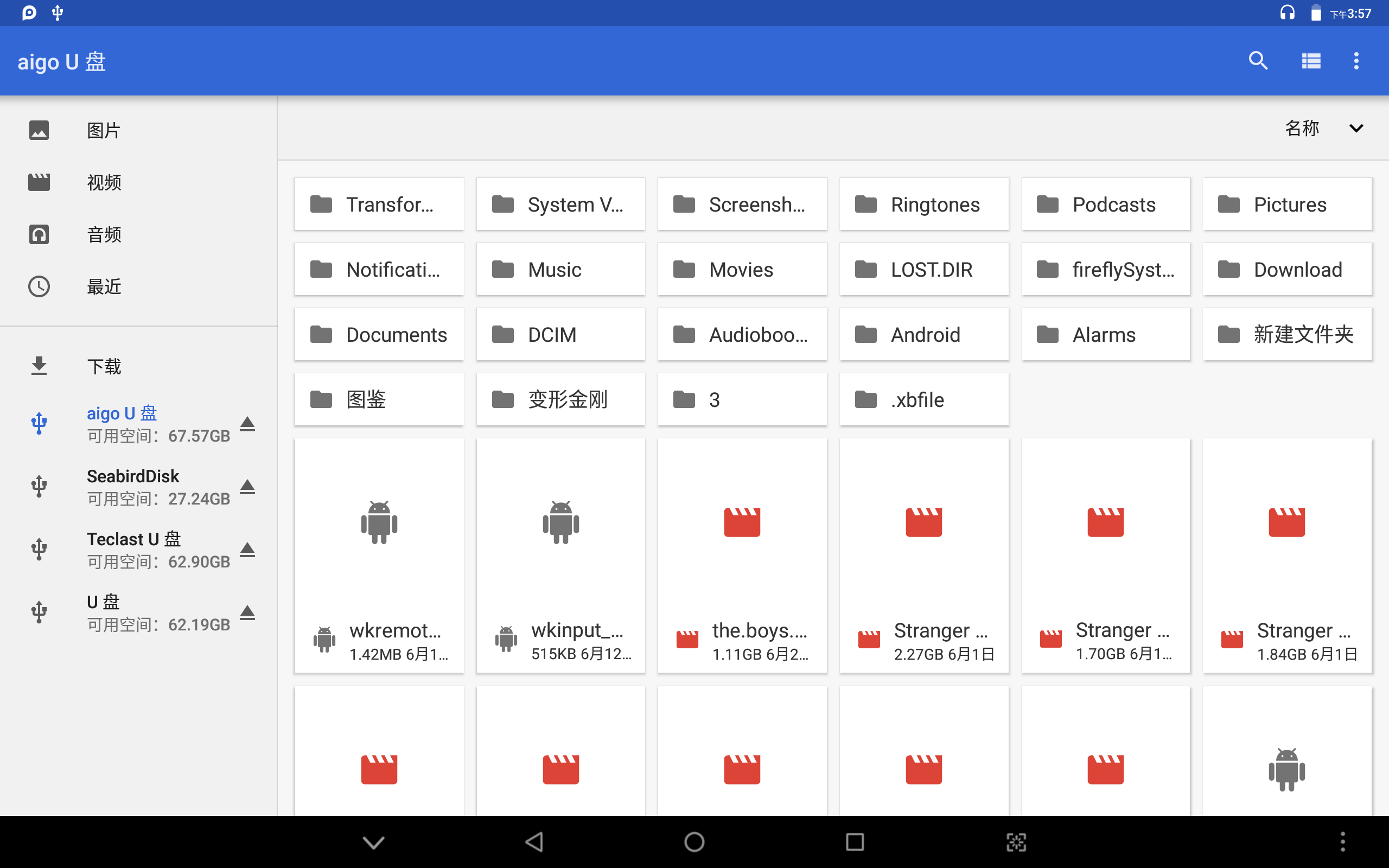Screen dimensions: 1389x868
Task: Open the System V... folder
Action: [x=561, y=205]
